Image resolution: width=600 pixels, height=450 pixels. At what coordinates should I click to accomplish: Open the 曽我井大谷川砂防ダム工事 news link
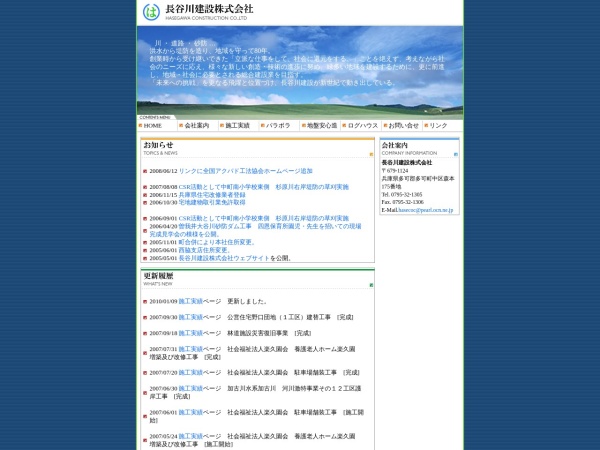[x=255, y=230]
